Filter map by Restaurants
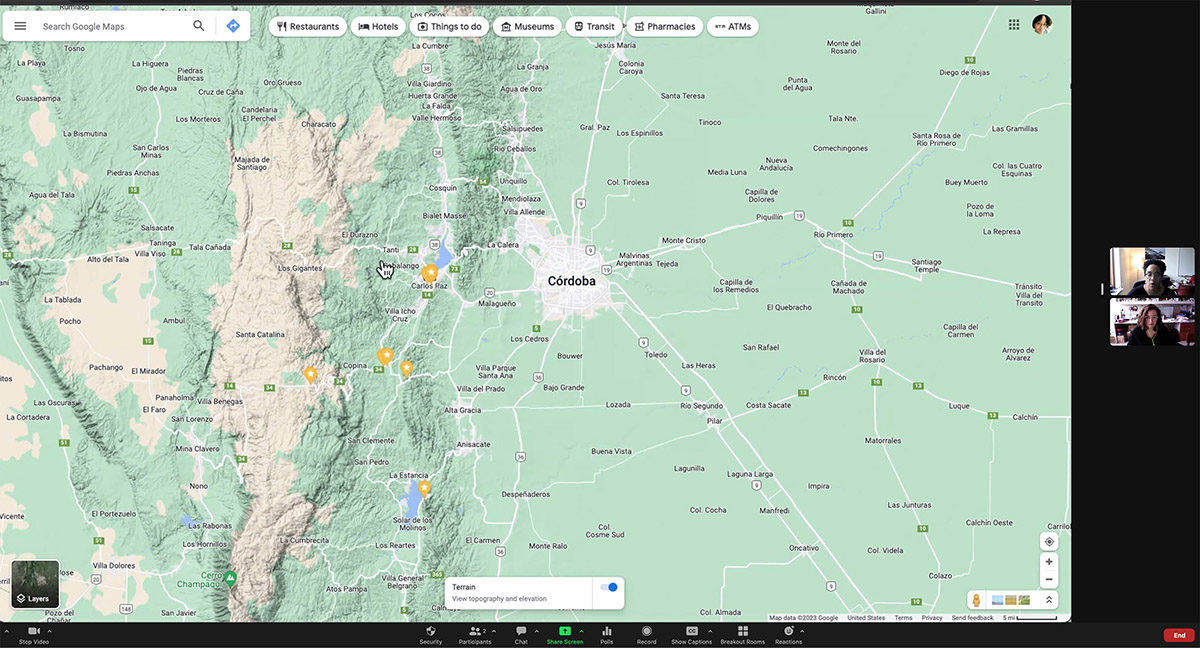 (x=308, y=27)
